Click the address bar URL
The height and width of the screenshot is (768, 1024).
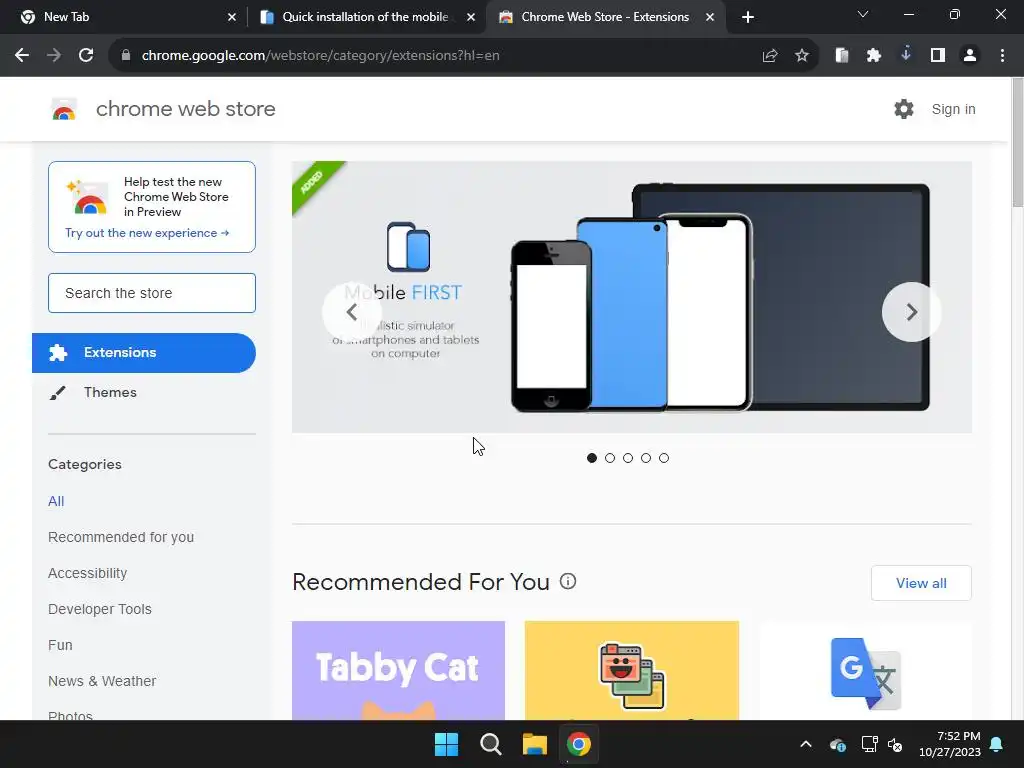coord(321,56)
